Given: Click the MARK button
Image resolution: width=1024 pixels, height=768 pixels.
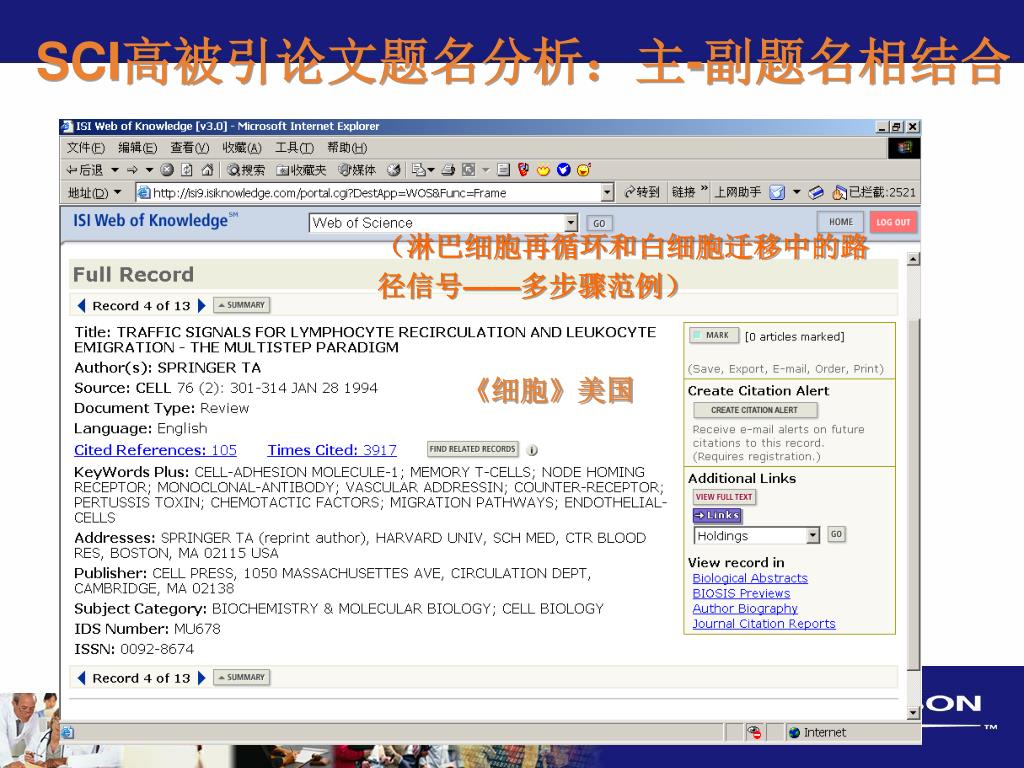Looking at the screenshot, I should [x=714, y=335].
